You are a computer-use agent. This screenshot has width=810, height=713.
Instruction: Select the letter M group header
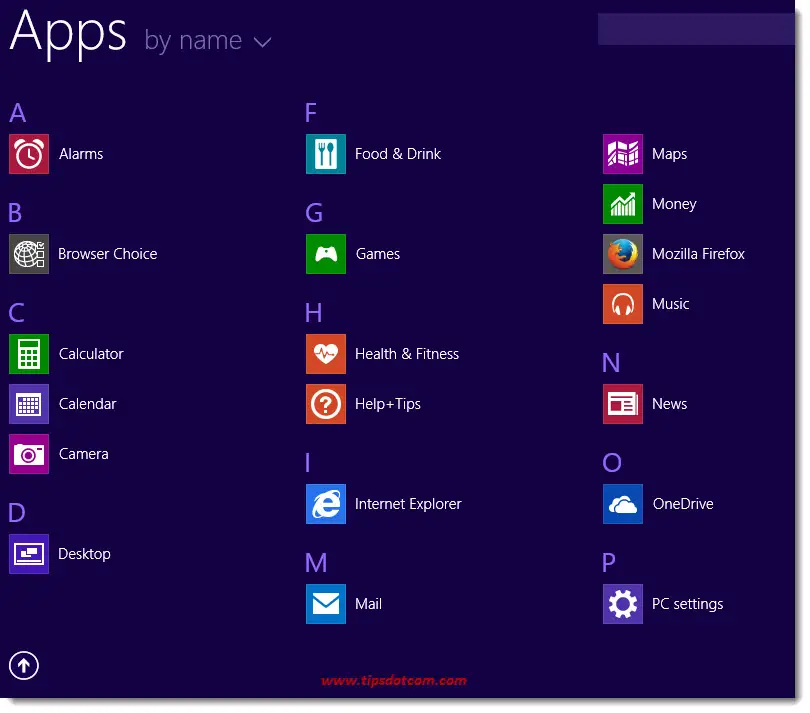tap(316, 563)
